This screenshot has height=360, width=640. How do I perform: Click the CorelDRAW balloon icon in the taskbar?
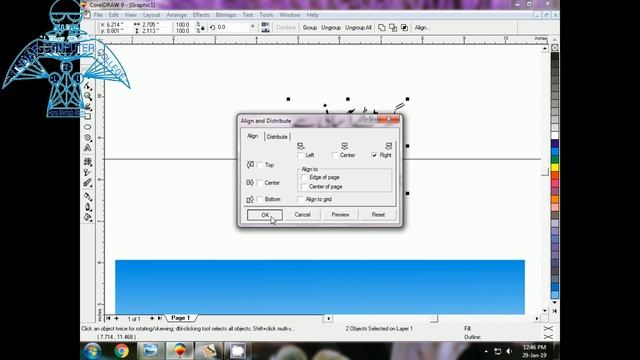pos(180,351)
